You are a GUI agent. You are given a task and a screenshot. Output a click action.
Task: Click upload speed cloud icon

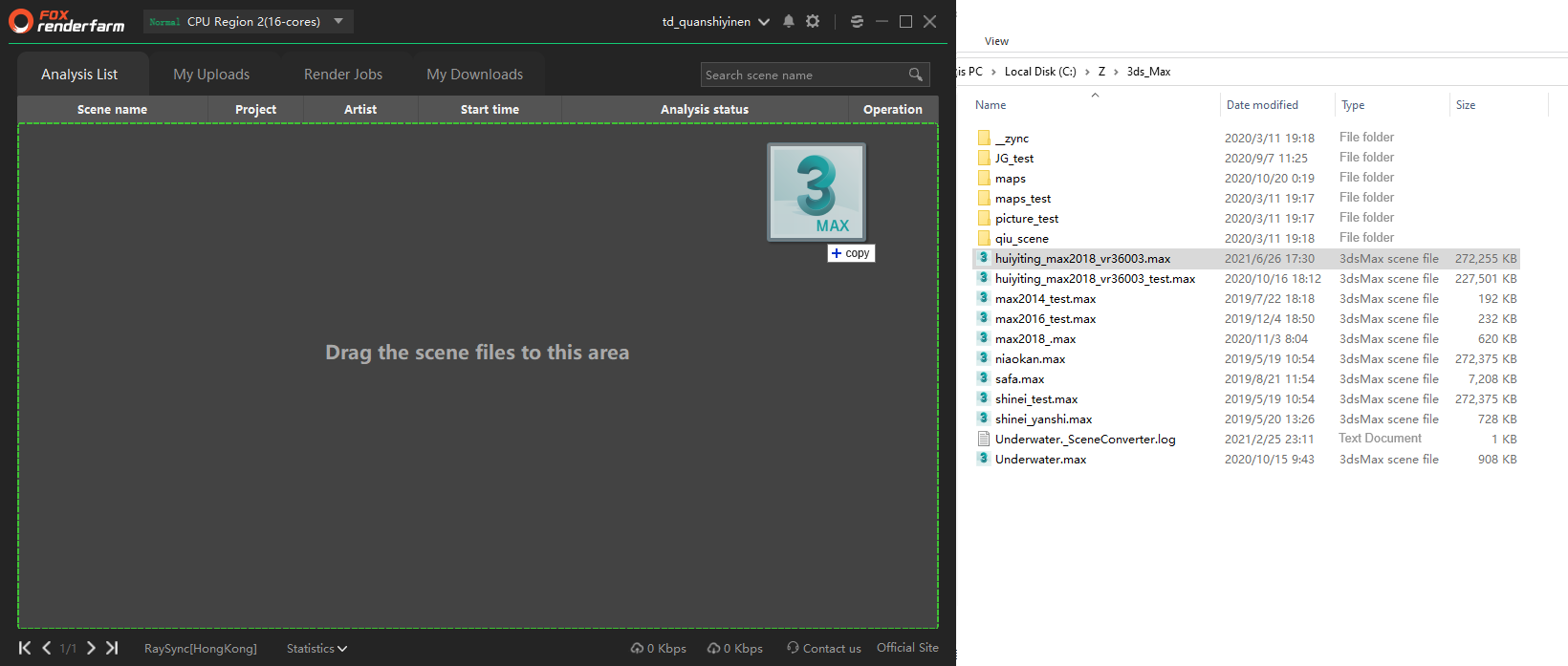(x=637, y=648)
